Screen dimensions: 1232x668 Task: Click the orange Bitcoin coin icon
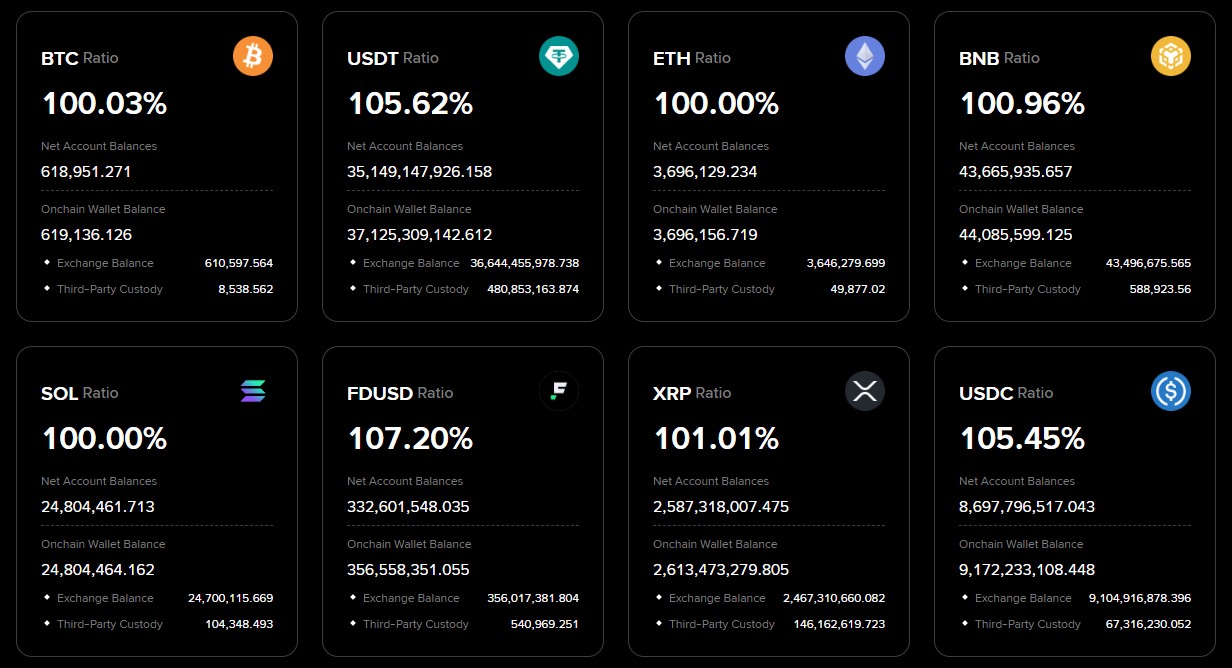253,57
